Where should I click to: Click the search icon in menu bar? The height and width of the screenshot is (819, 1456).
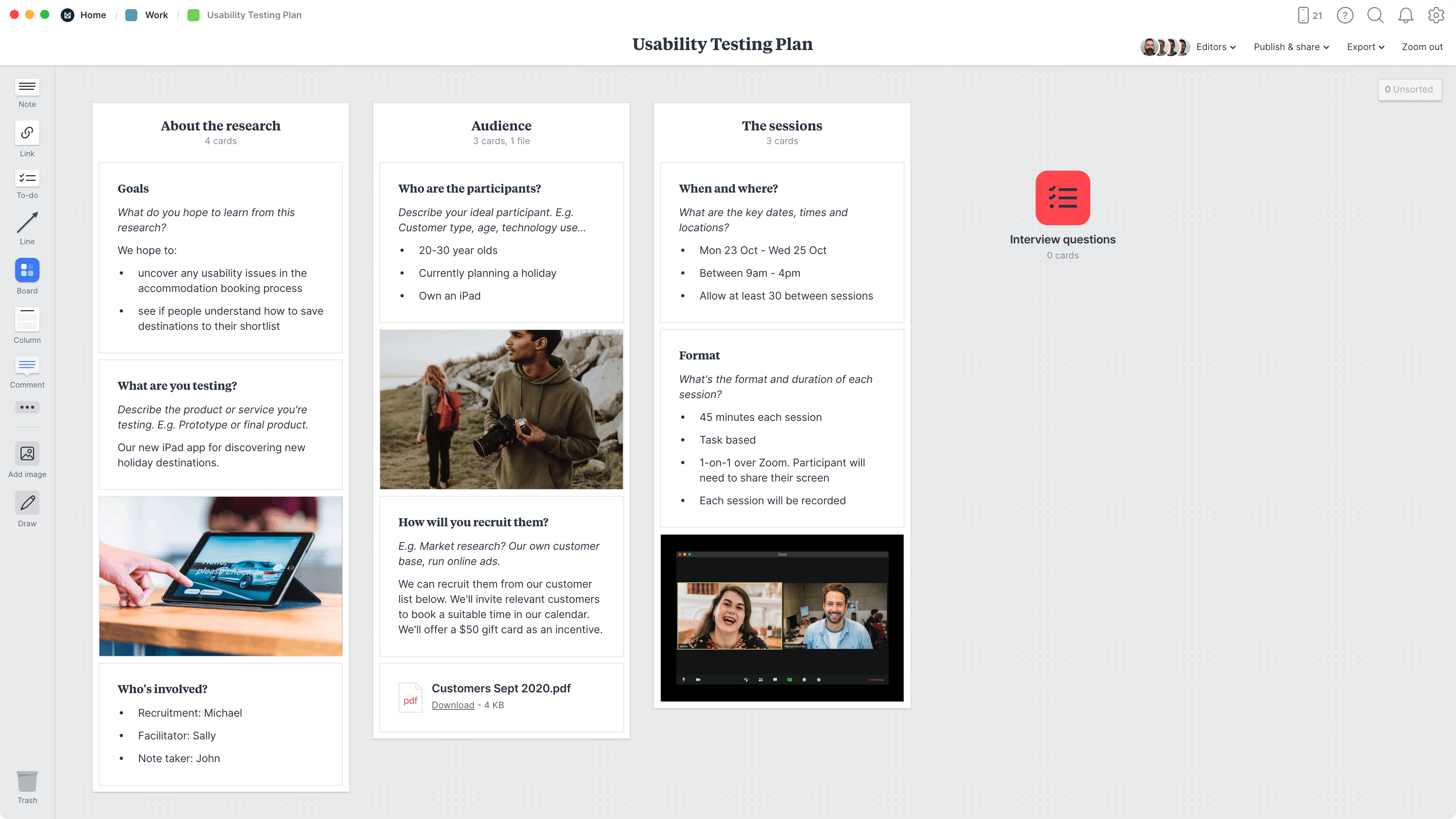(1375, 15)
